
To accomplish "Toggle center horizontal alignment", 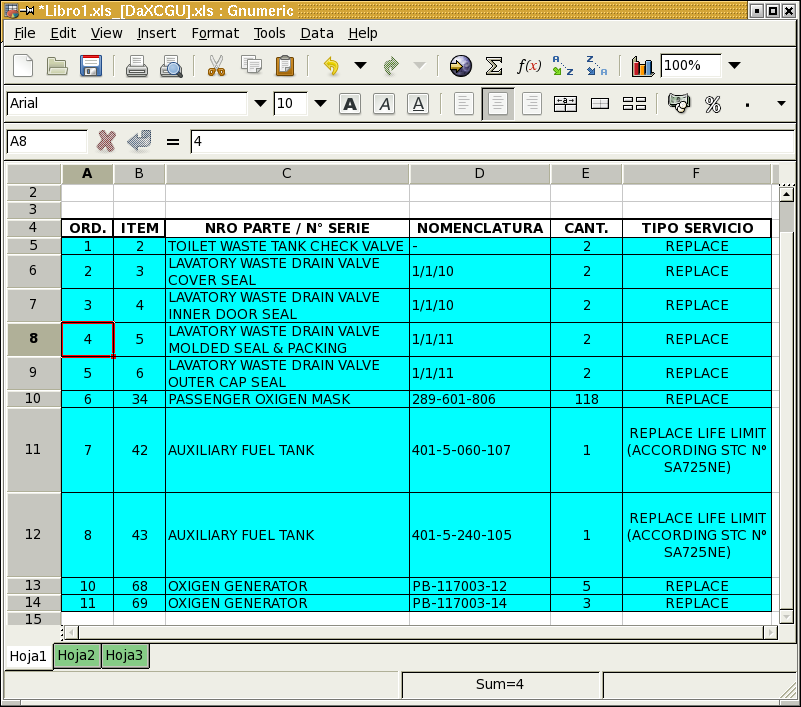I will point(498,104).
